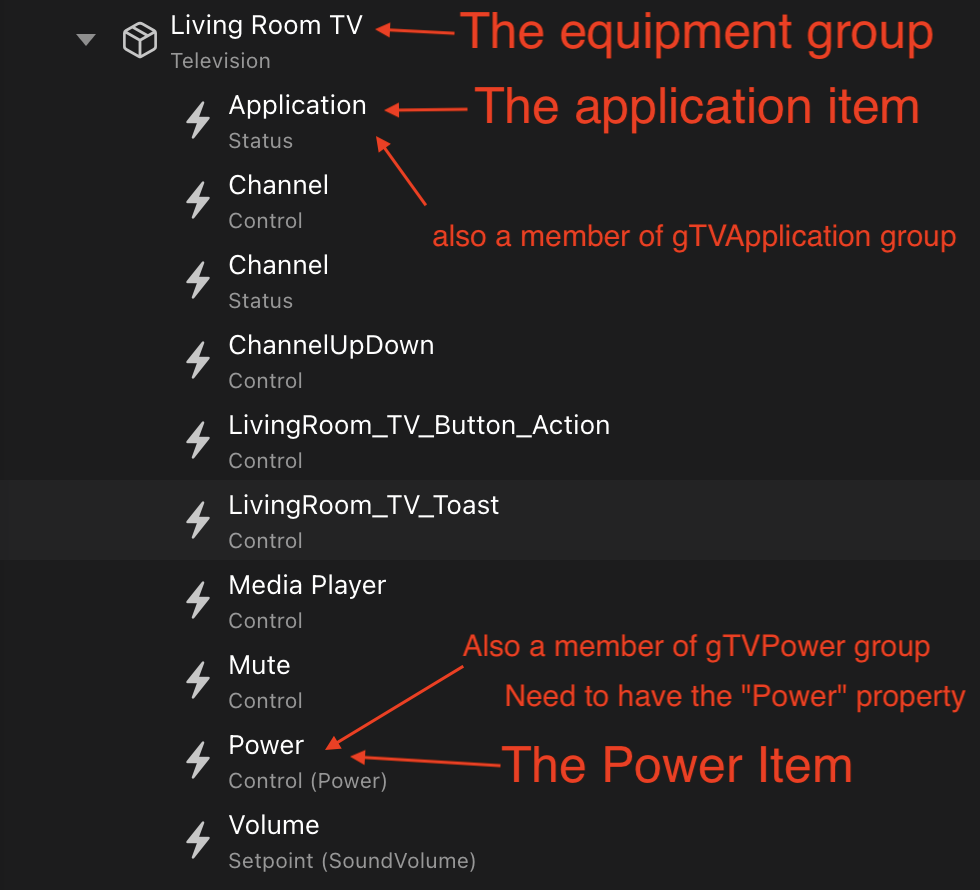
Task: Select the Power control item
Action: (x=266, y=746)
